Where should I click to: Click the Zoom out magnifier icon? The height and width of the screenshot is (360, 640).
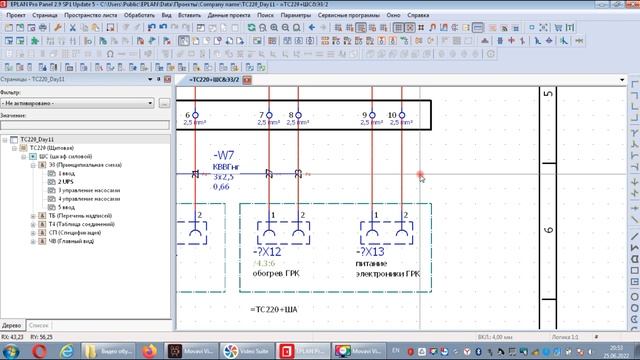click(x=285, y=28)
